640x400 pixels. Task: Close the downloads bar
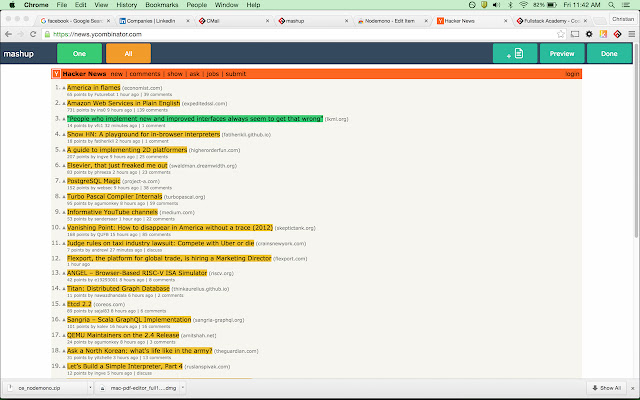pyautogui.click(x=633, y=388)
